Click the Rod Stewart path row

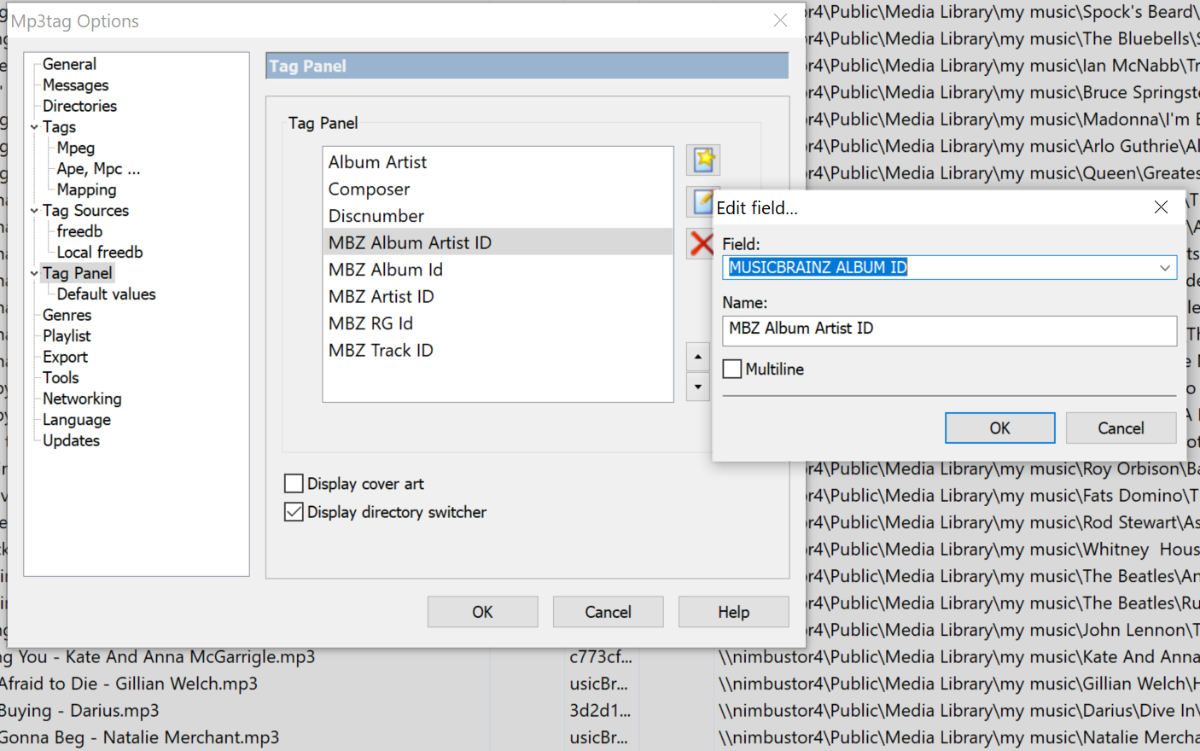pos(1002,522)
